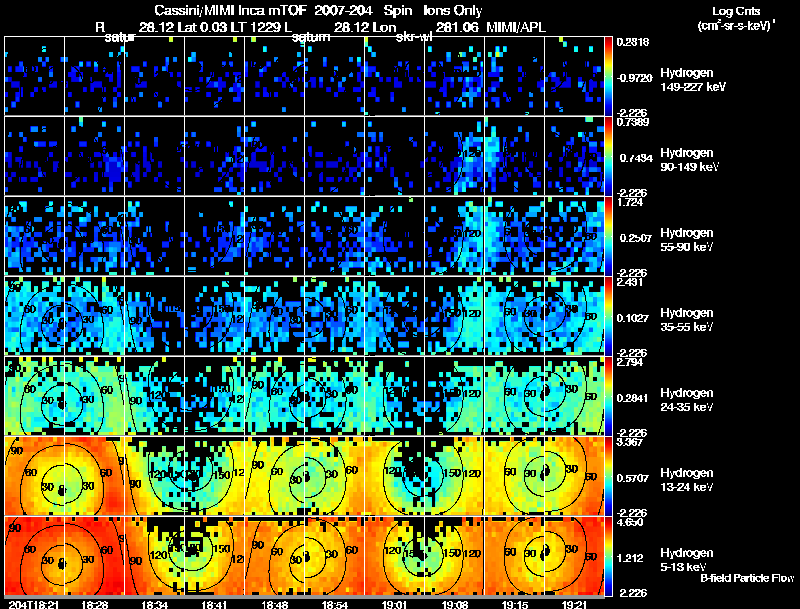Click the '0.7389' color scale value
The width and height of the screenshot is (800, 609).
(633, 122)
